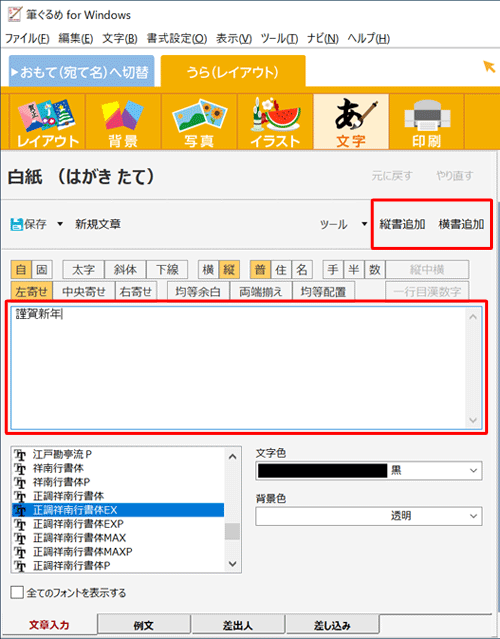The width and height of the screenshot is (500, 639).
Task: Select the うら(レイアウト) tab
Action: tap(233, 72)
